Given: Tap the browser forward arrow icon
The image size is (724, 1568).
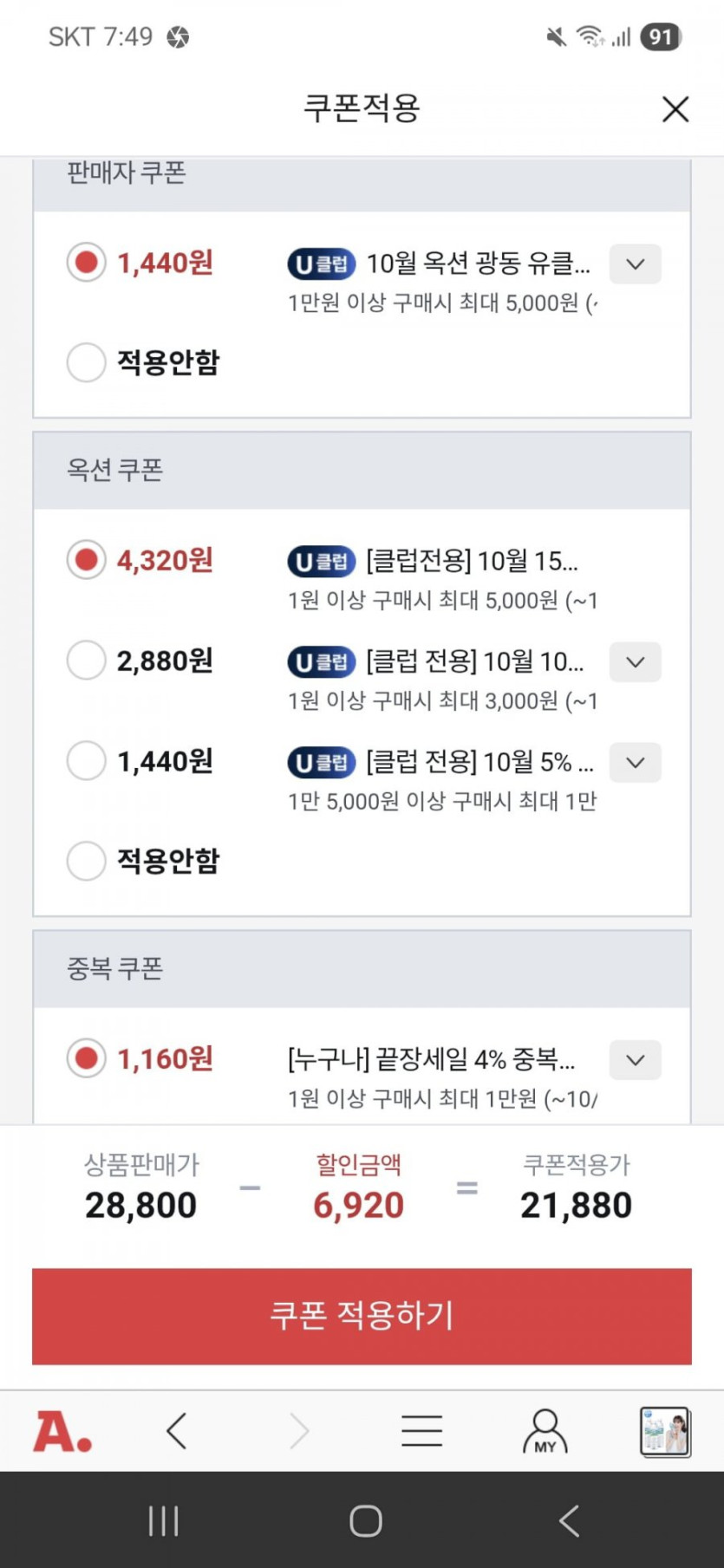Looking at the screenshot, I should point(299,1431).
